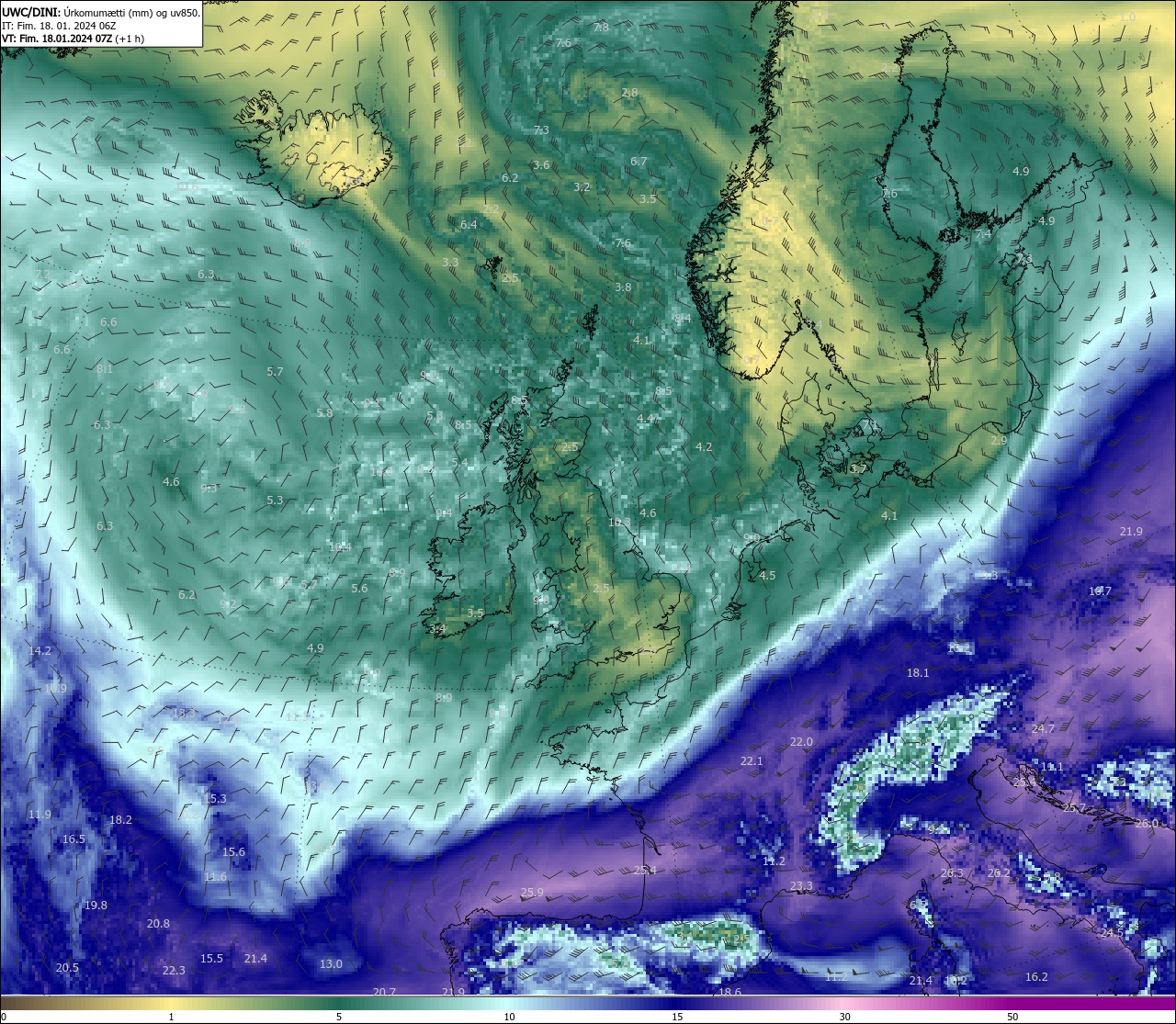Click the map value 20.5
Image resolution: width=1176 pixels, height=1024 pixels.
(67, 967)
